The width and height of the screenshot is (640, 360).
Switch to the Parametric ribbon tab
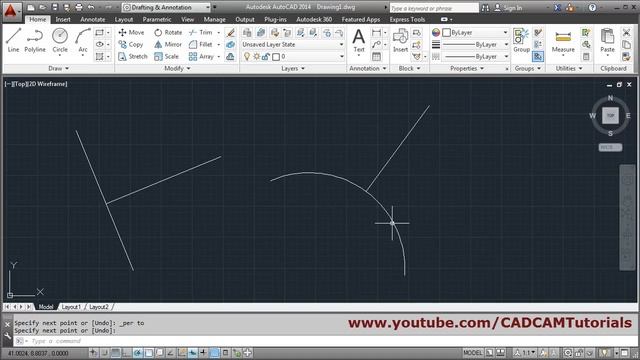pos(157,19)
